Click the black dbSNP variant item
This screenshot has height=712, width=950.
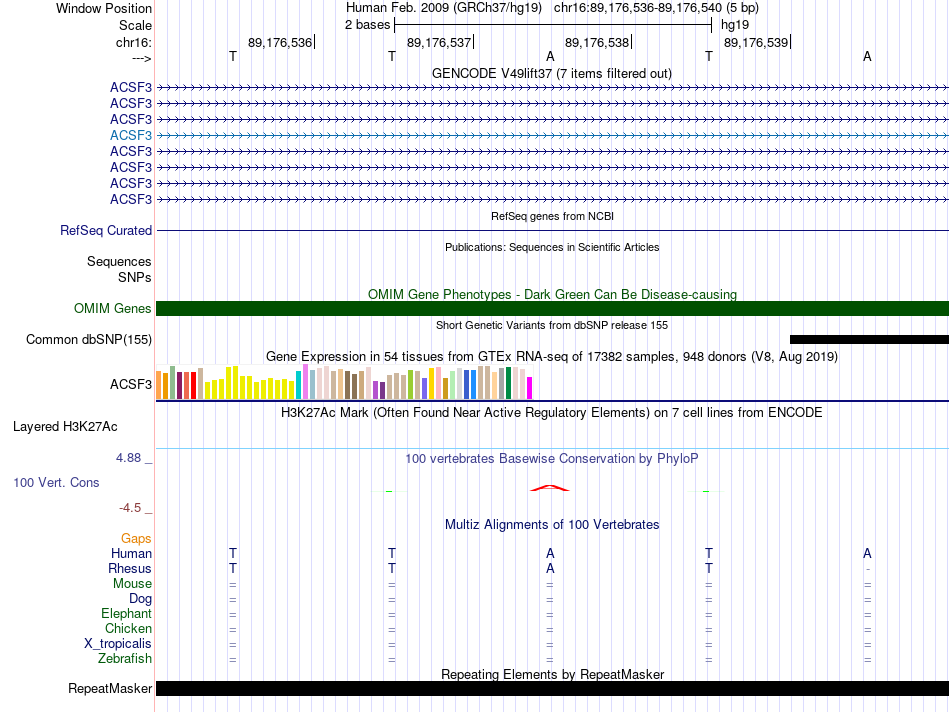[x=869, y=339]
